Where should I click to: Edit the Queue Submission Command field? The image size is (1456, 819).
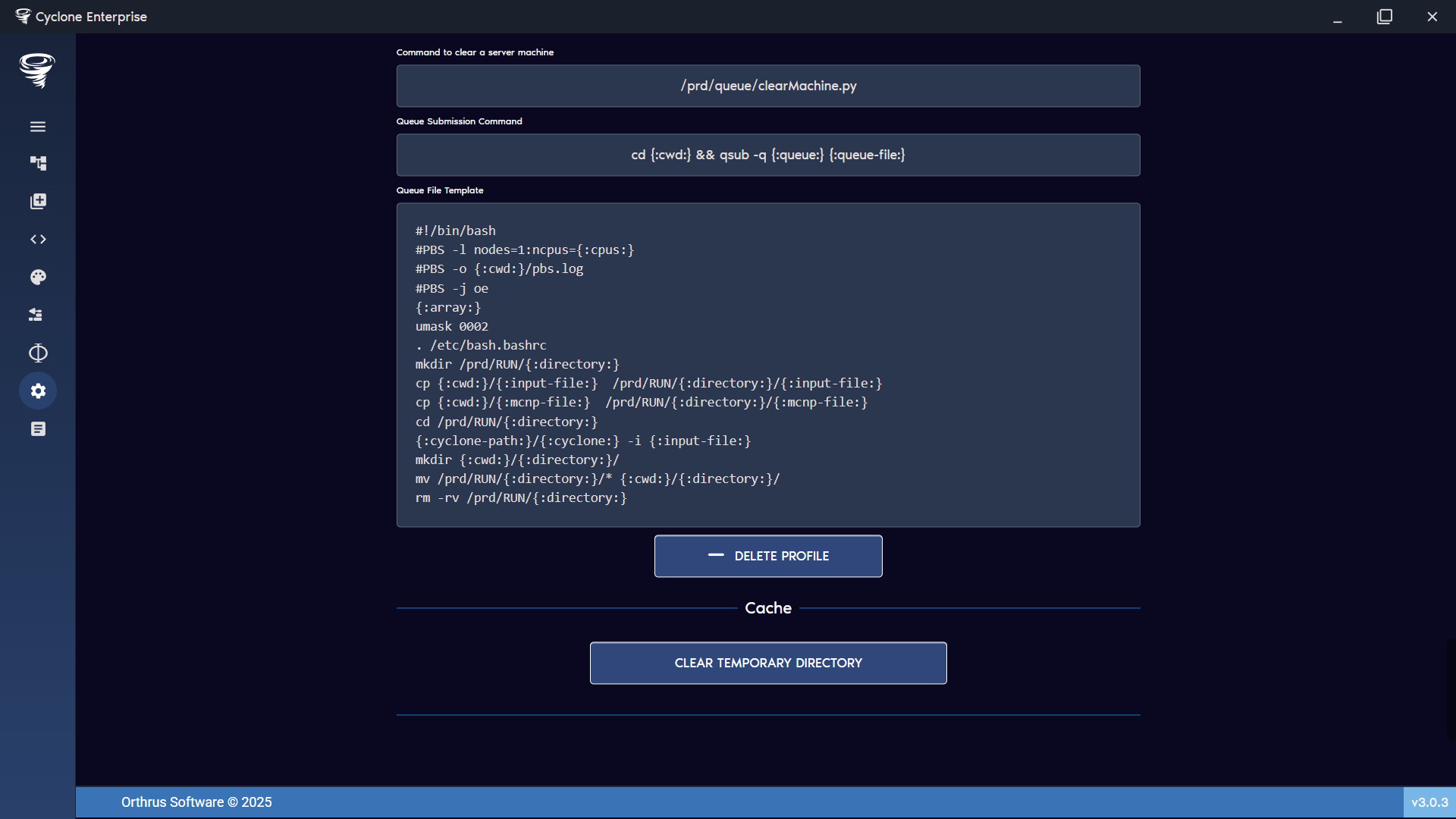click(x=767, y=155)
